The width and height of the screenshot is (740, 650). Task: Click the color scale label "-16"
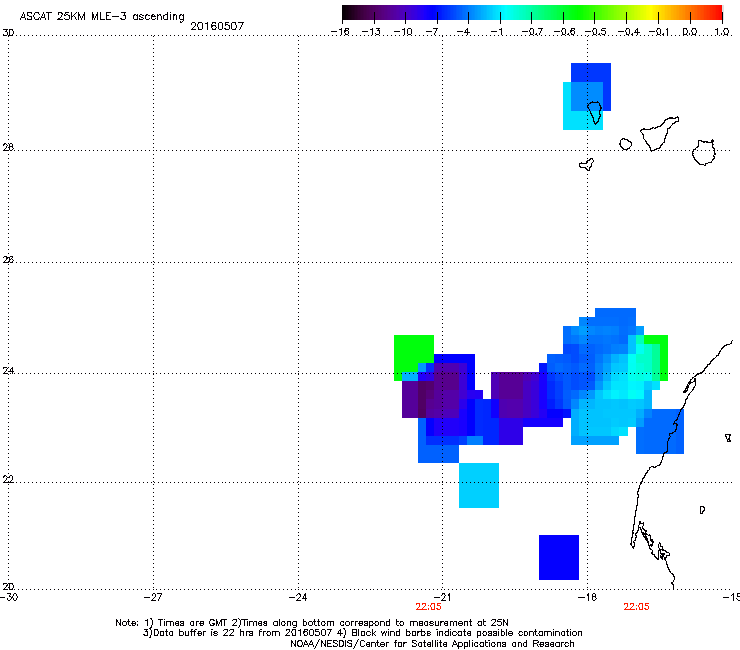(x=340, y=32)
